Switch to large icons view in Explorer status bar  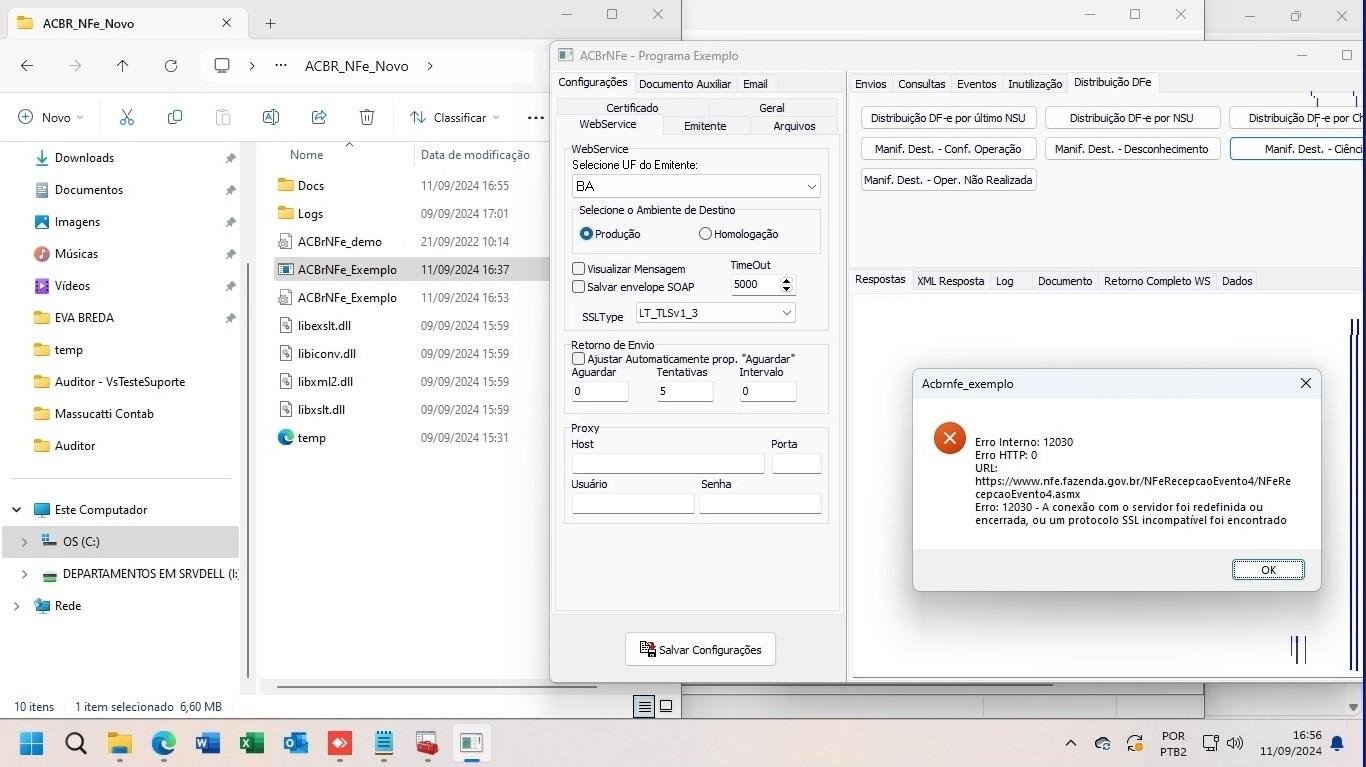click(x=666, y=706)
